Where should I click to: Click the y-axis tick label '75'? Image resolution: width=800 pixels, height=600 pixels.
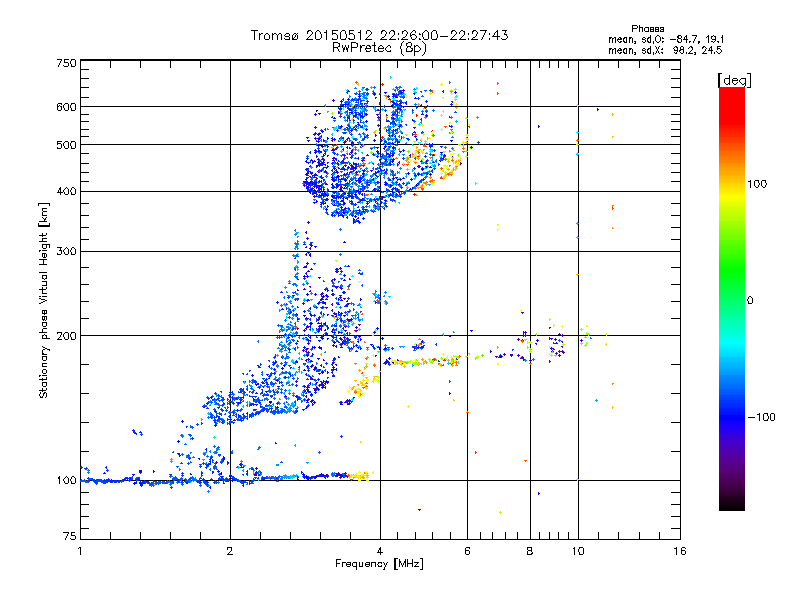(70, 536)
